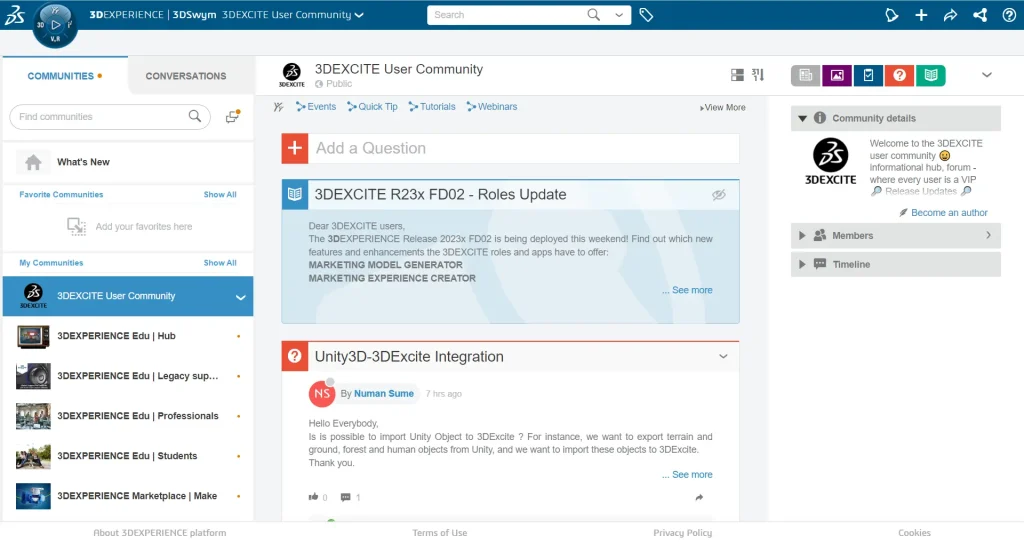Open the notifications icon in top bar
The width and height of the screenshot is (1024, 544).
pos(891,15)
